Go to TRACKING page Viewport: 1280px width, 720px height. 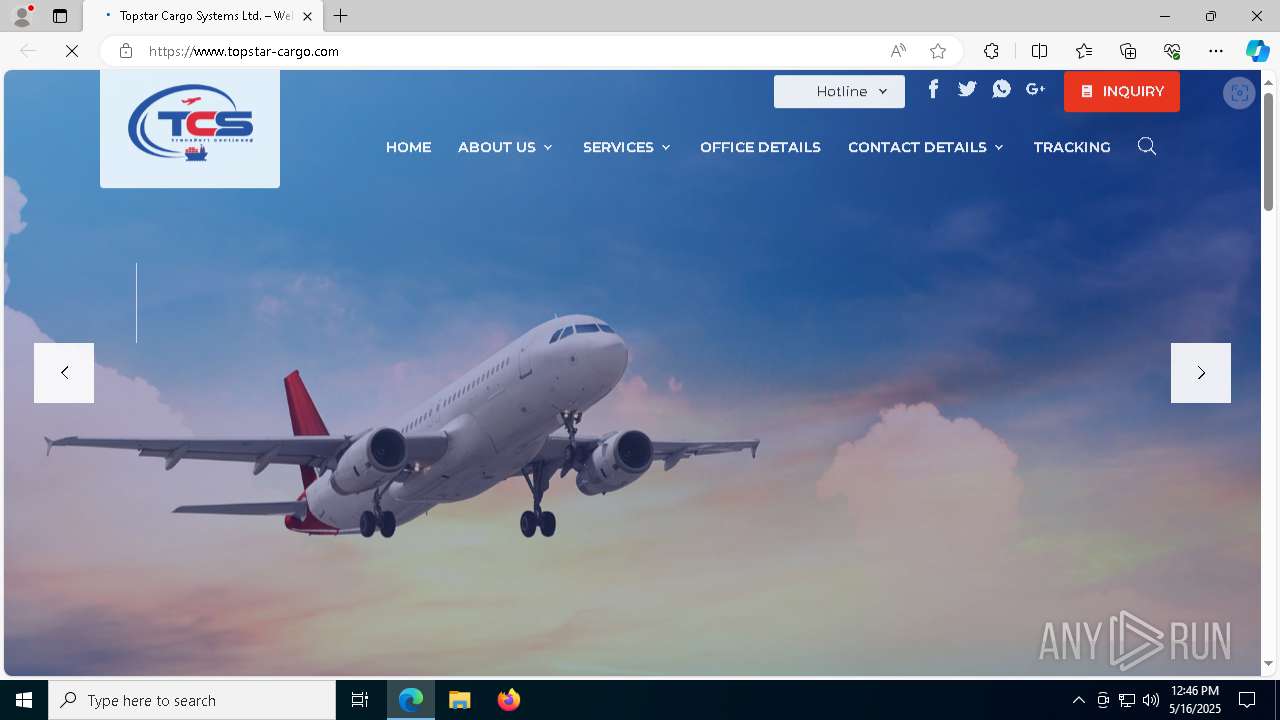(1072, 147)
